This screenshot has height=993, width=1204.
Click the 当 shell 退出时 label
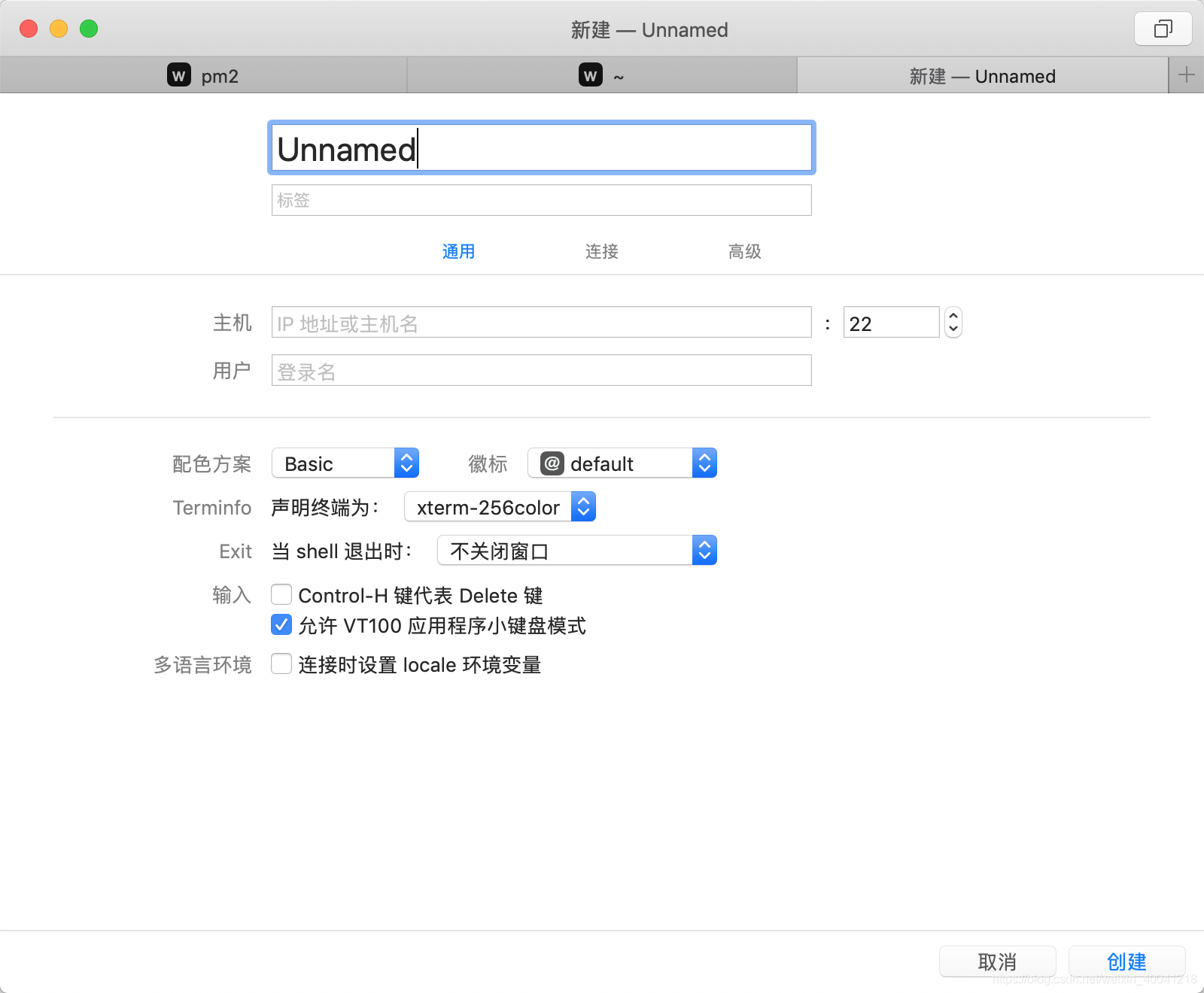[342, 551]
